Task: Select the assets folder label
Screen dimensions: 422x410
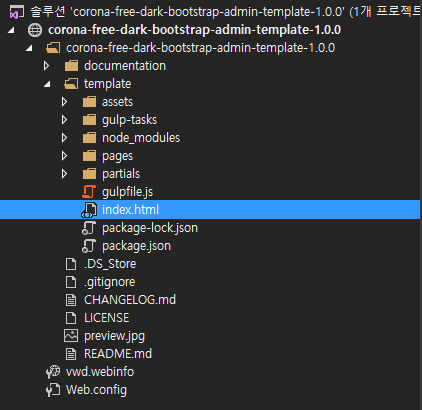Action: 117,102
